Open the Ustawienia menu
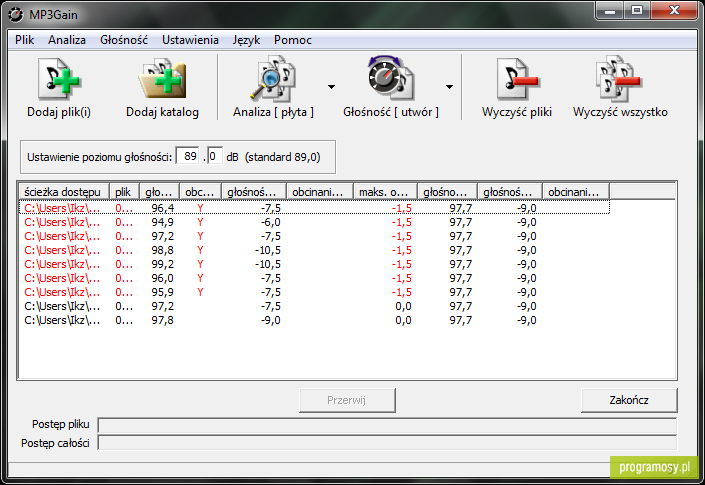The width and height of the screenshot is (705, 485). (190, 40)
